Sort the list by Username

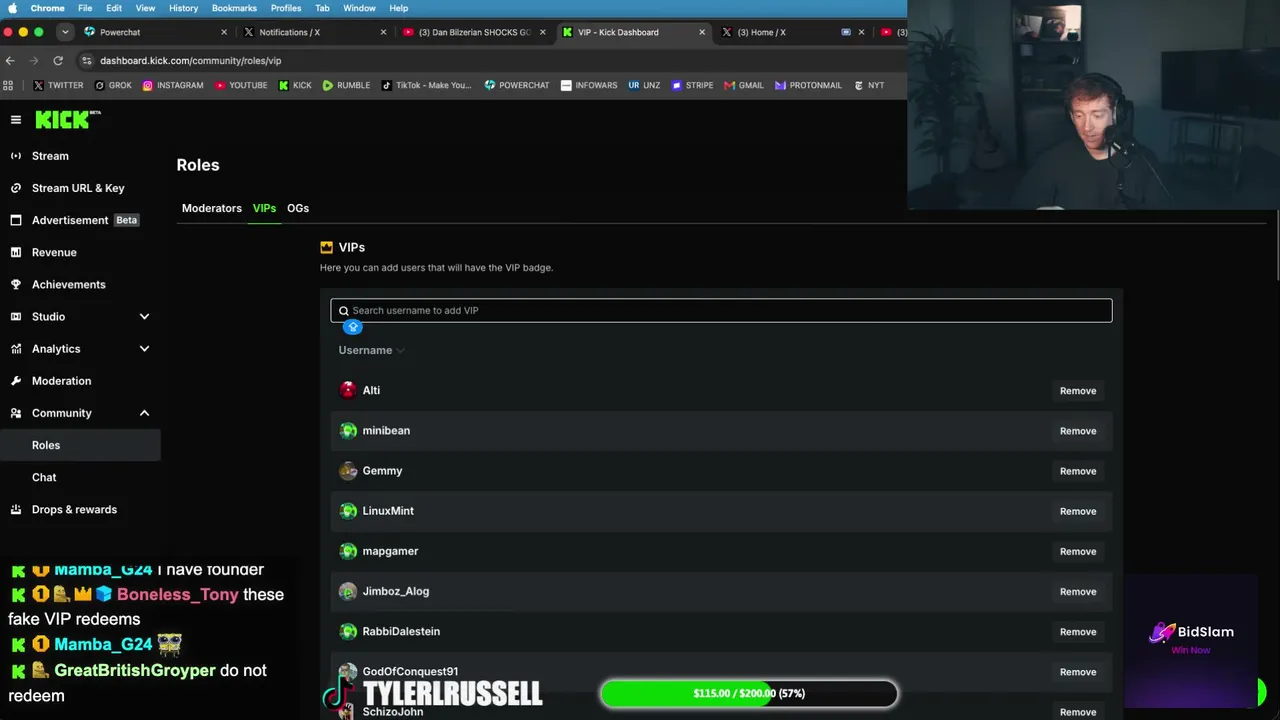pos(371,350)
